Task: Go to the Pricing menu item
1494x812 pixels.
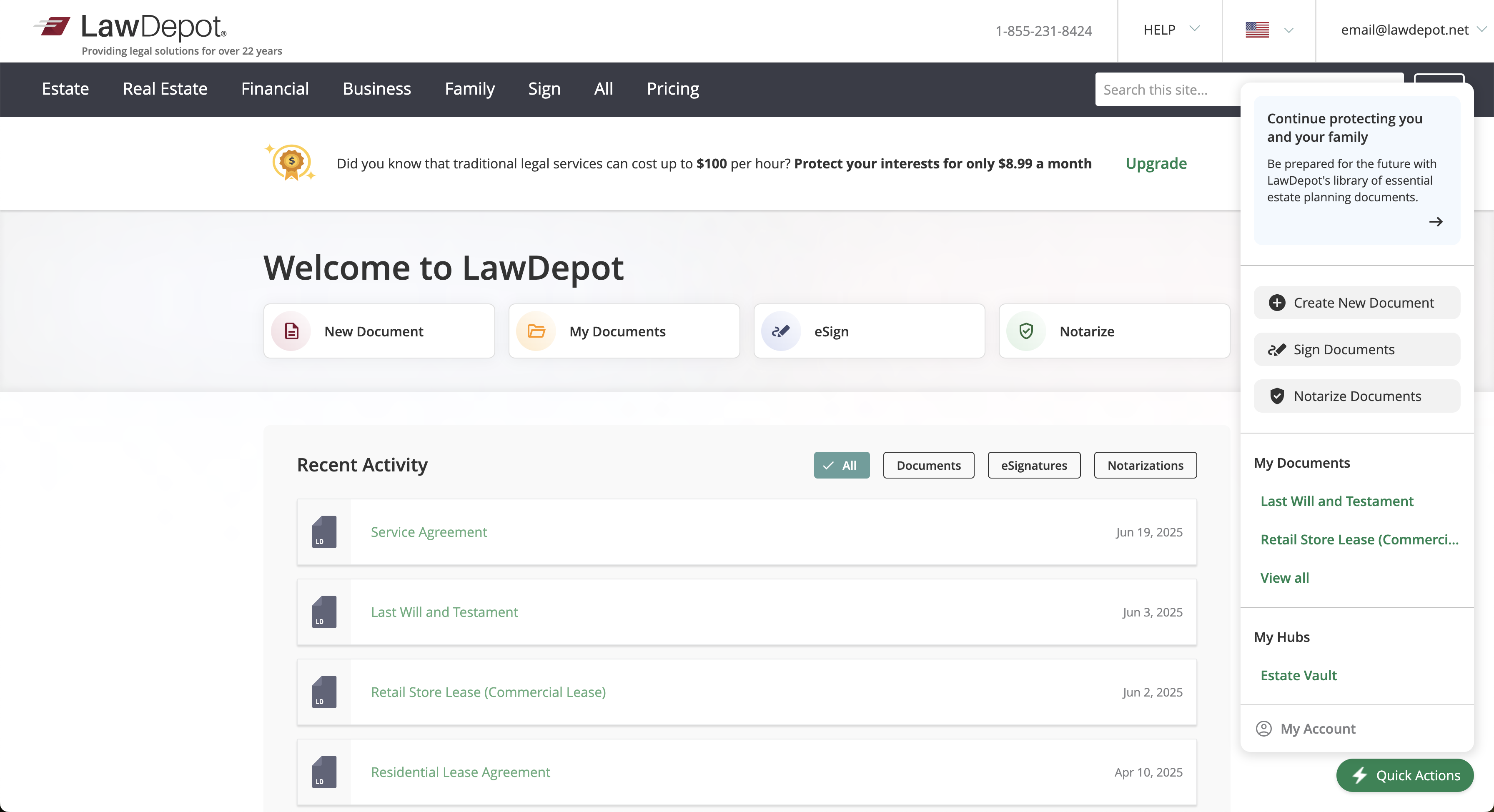Action: [x=672, y=89]
